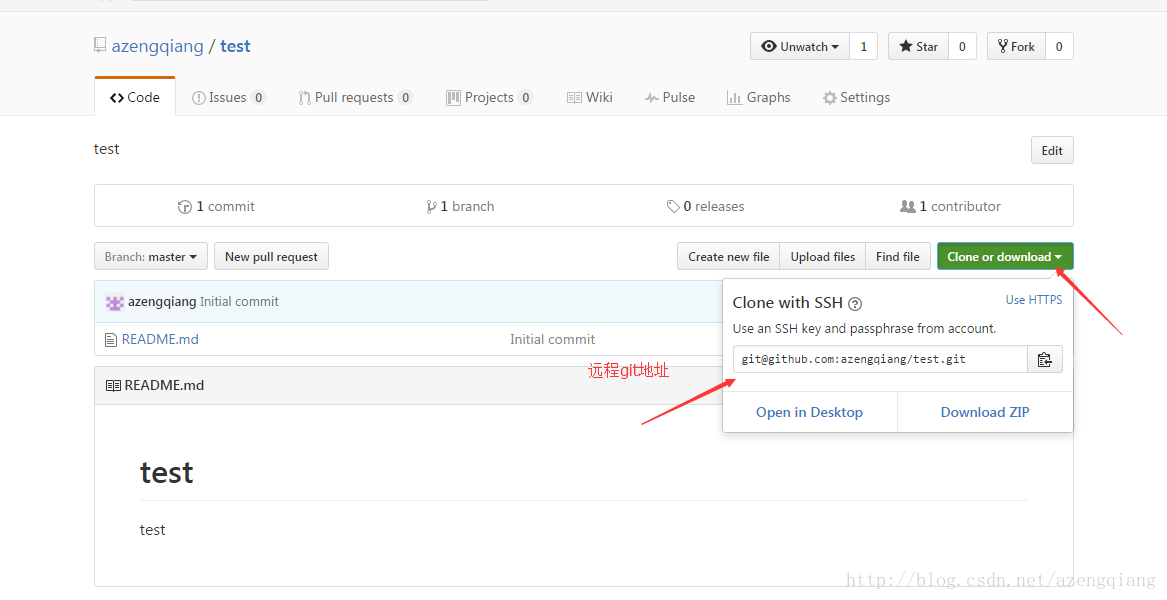
Task: Open the Wiki tab
Action: [589, 98]
